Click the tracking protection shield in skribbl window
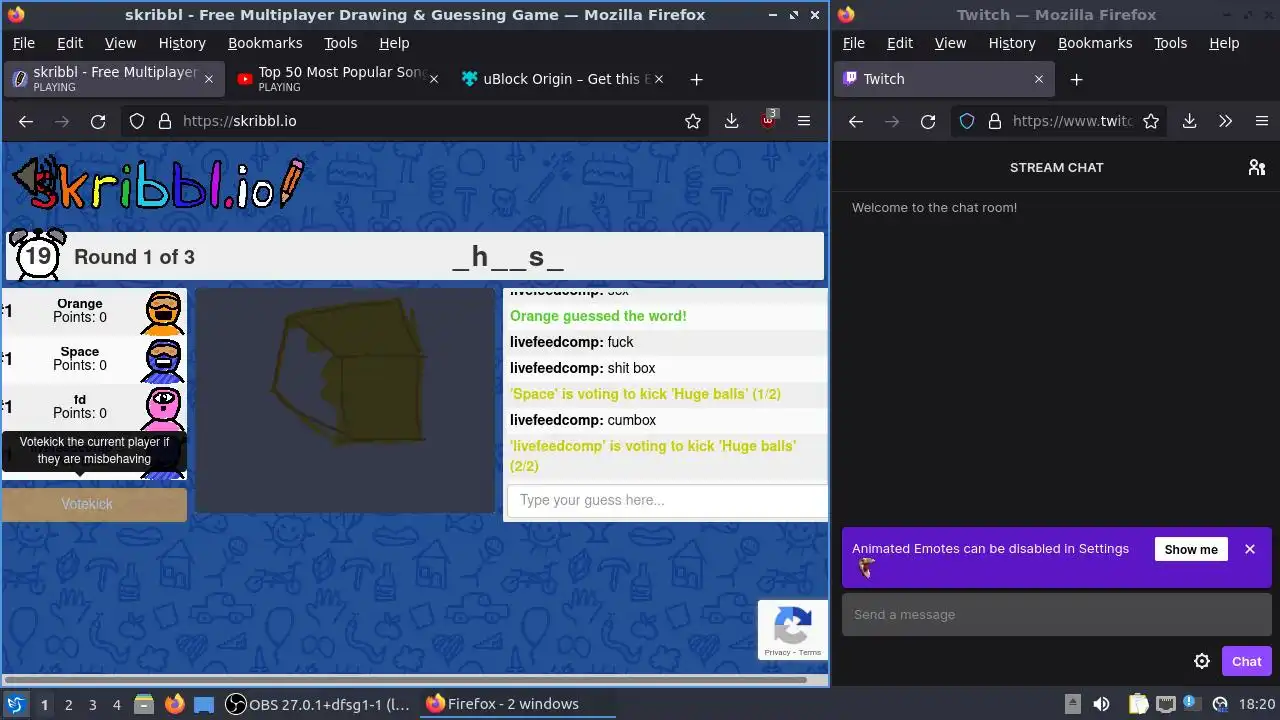 (137, 121)
